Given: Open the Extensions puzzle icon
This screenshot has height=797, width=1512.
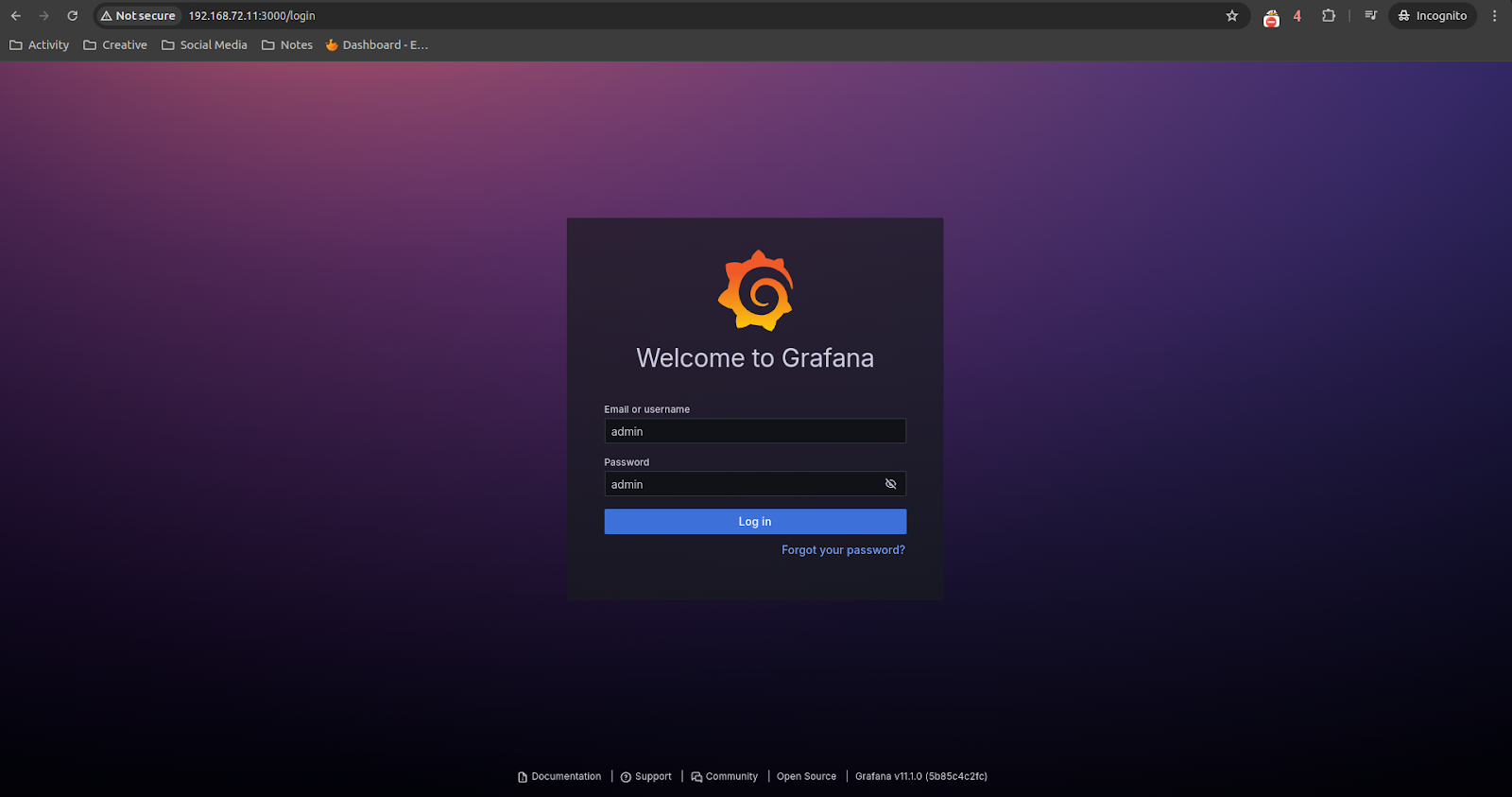Looking at the screenshot, I should coord(1329,16).
